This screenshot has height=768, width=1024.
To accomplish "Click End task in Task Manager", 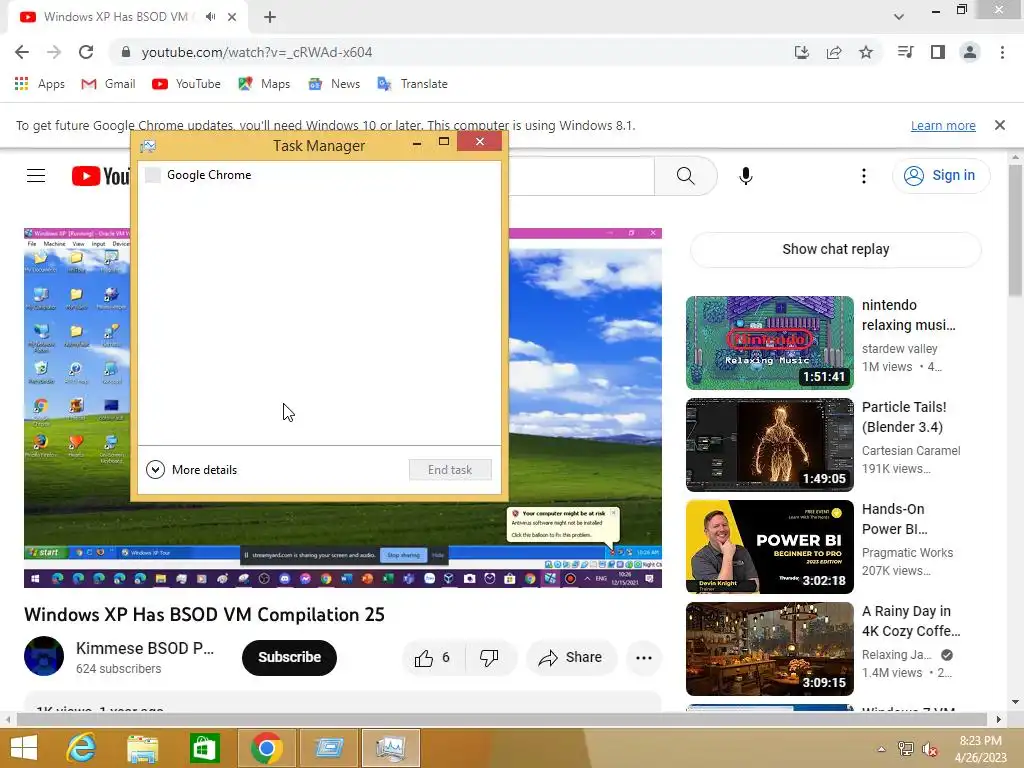I will [450, 470].
